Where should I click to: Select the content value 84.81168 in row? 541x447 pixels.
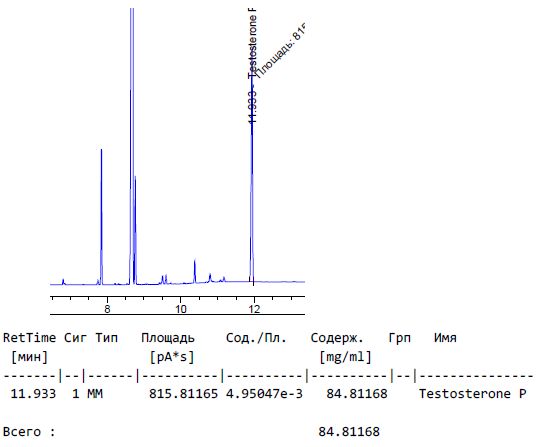[357, 394]
